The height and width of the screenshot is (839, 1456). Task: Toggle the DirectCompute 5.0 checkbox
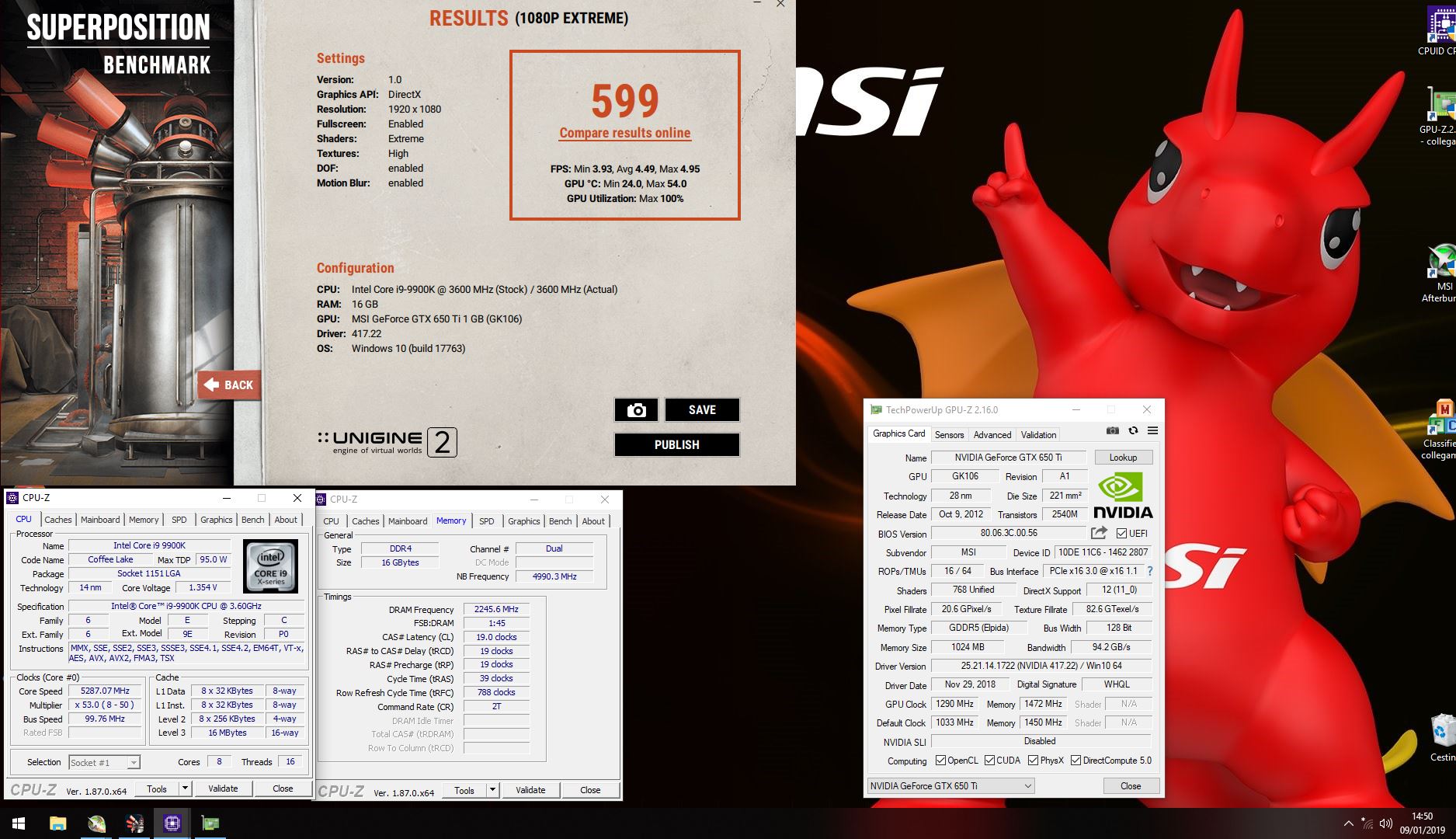coord(1076,761)
